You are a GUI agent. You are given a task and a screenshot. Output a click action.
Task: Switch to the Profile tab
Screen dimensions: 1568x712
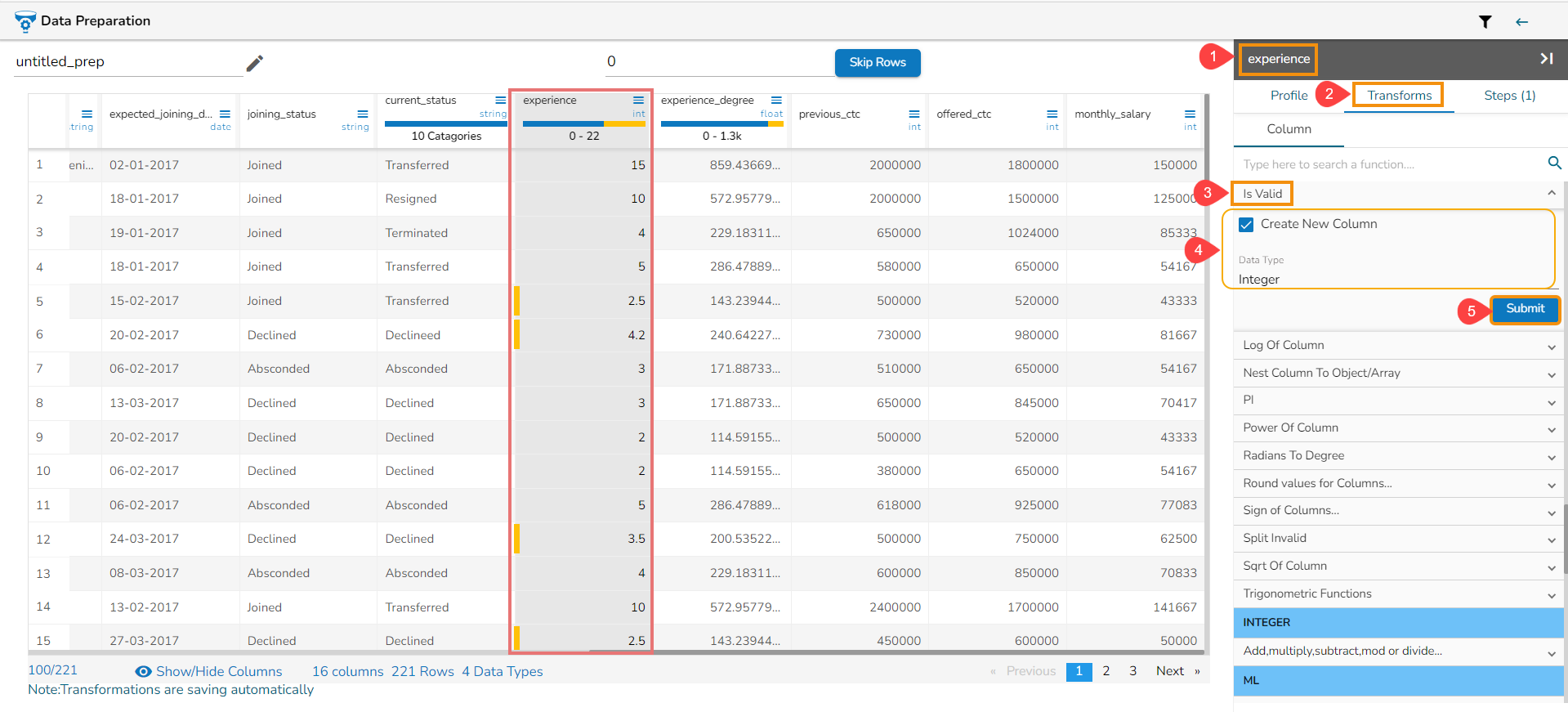pos(1289,96)
